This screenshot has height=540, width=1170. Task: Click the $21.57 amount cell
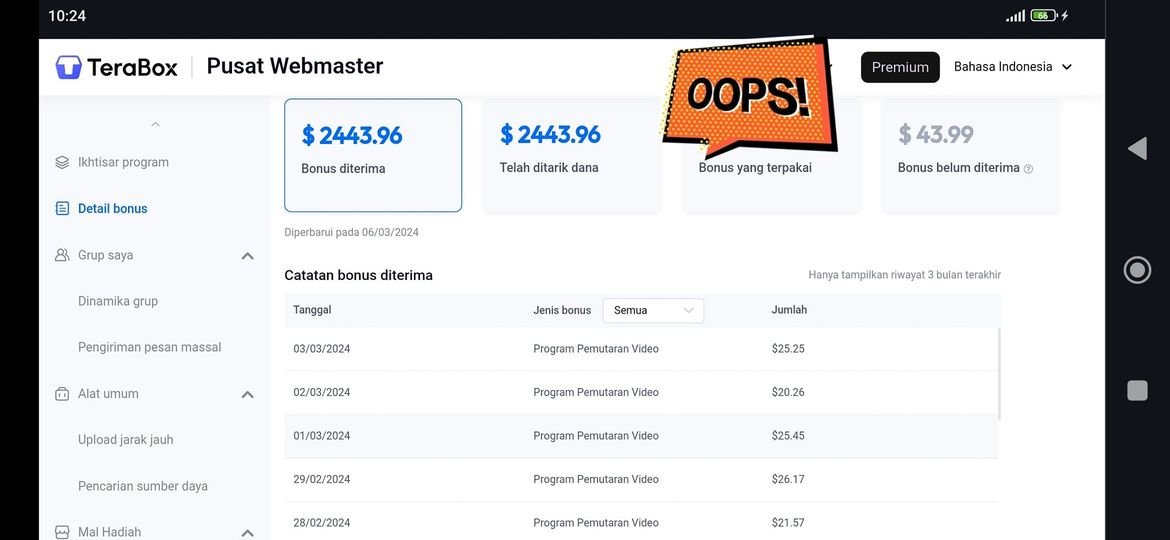pos(788,523)
